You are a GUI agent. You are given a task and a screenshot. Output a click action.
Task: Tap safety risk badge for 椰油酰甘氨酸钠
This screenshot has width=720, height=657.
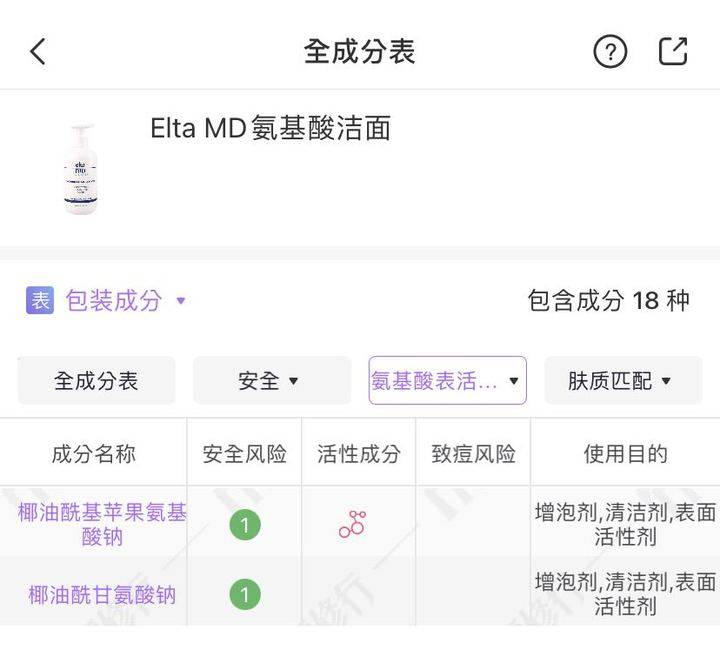click(x=244, y=595)
